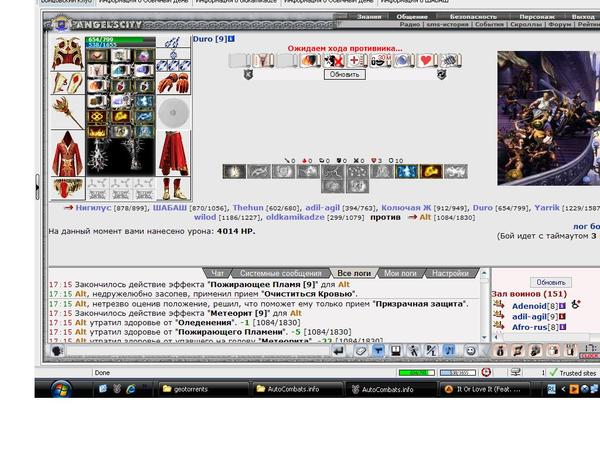Click the green health bar 654/799
600x450 pixels.
point(121,39)
